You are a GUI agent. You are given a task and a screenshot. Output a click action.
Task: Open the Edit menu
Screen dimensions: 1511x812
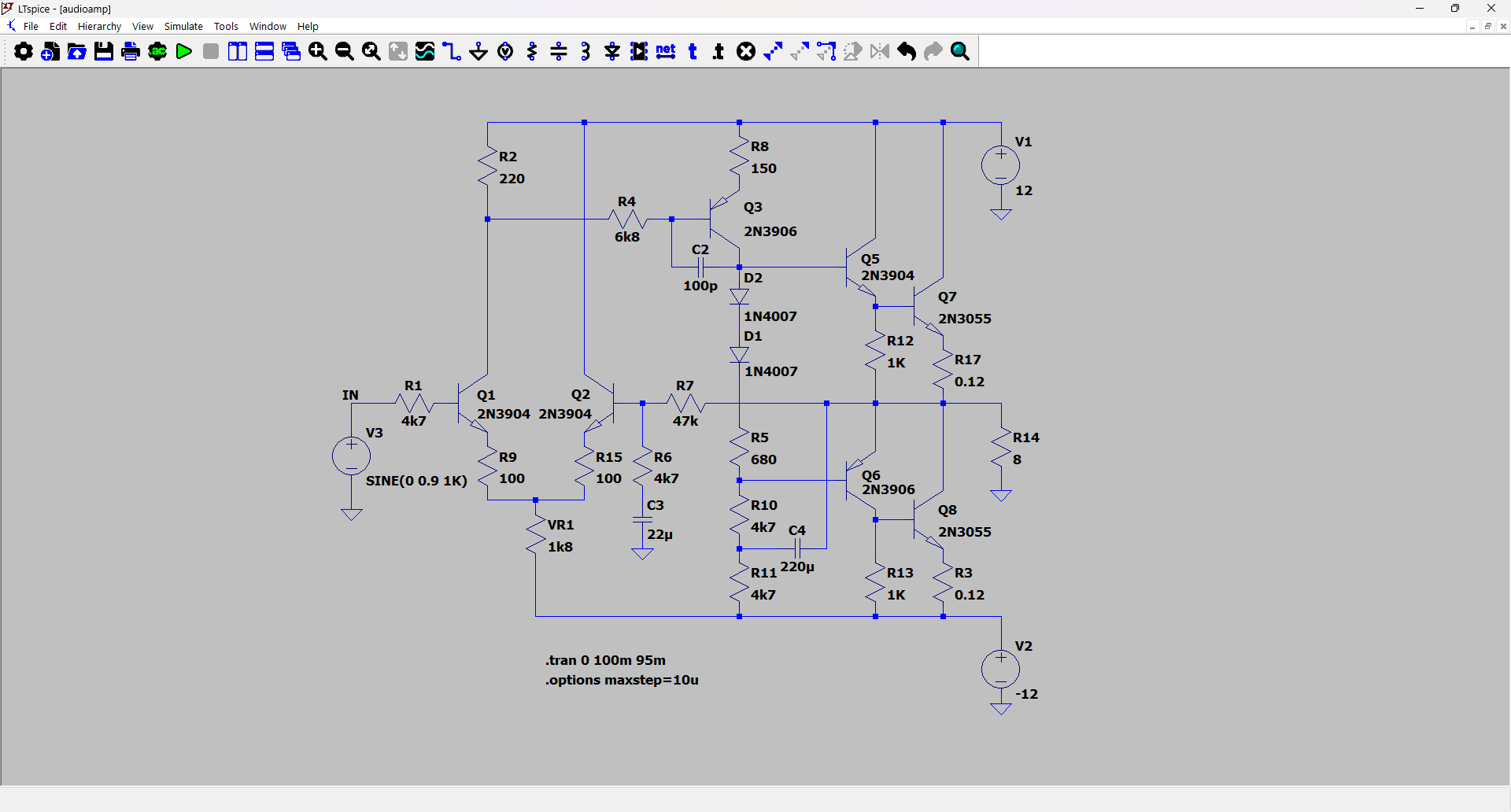pos(58,27)
